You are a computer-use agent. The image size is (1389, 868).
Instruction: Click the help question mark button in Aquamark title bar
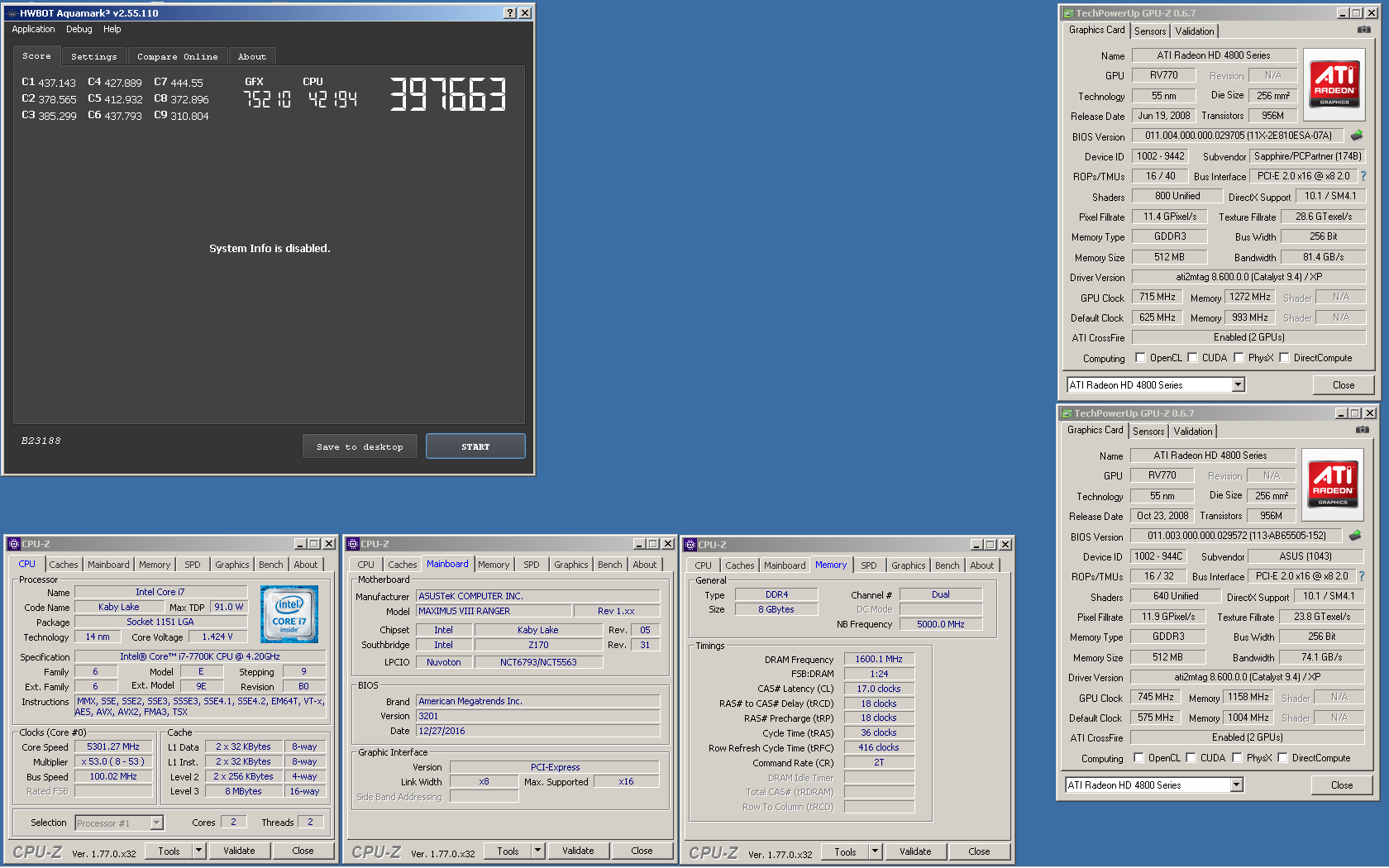click(510, 13)
